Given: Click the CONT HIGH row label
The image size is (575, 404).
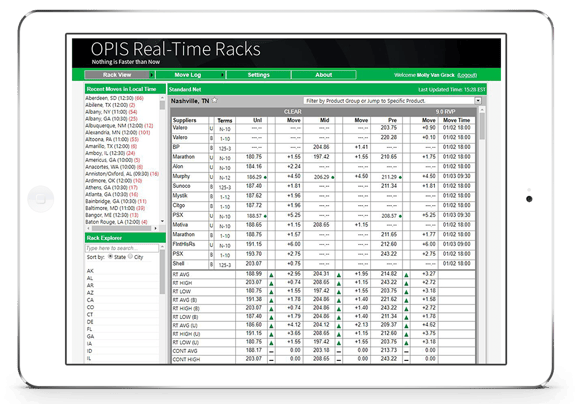Looking at the screenshot, I should [186, 360].
